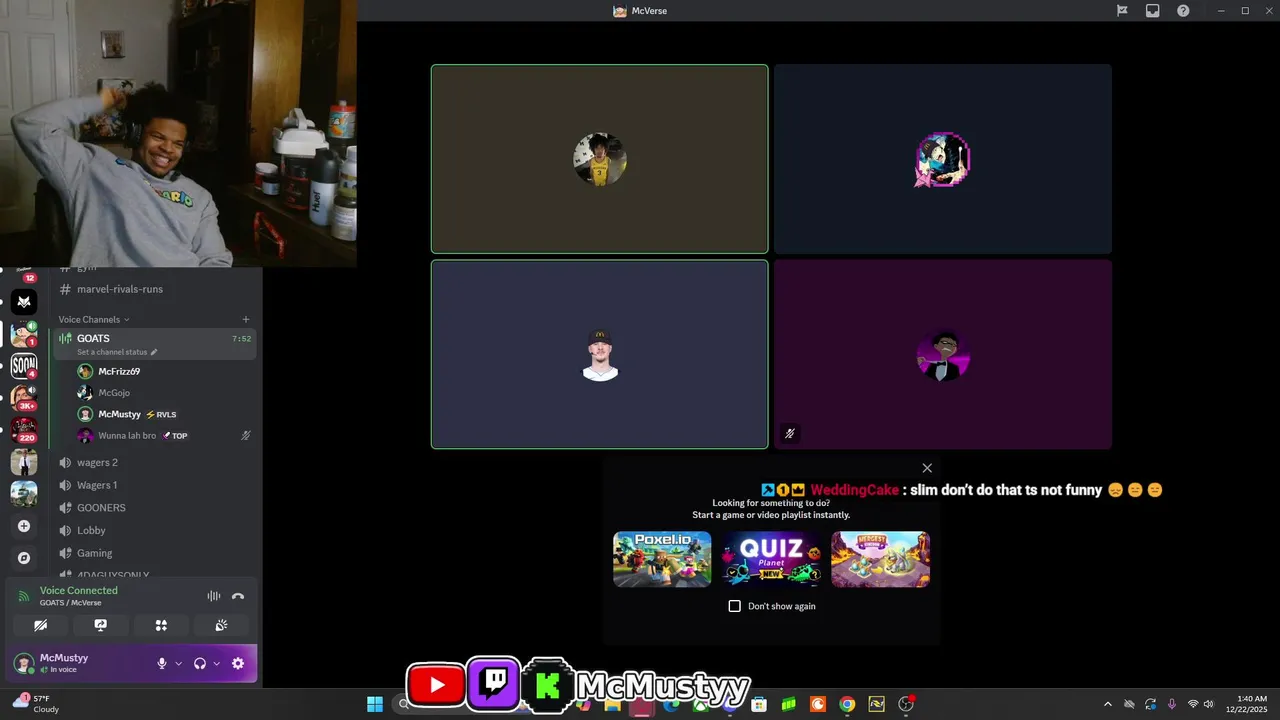The height and width of the screenshot is (720, 1280).
Task: Mute your microphone in user panel
Action: [x=162, y=663]
